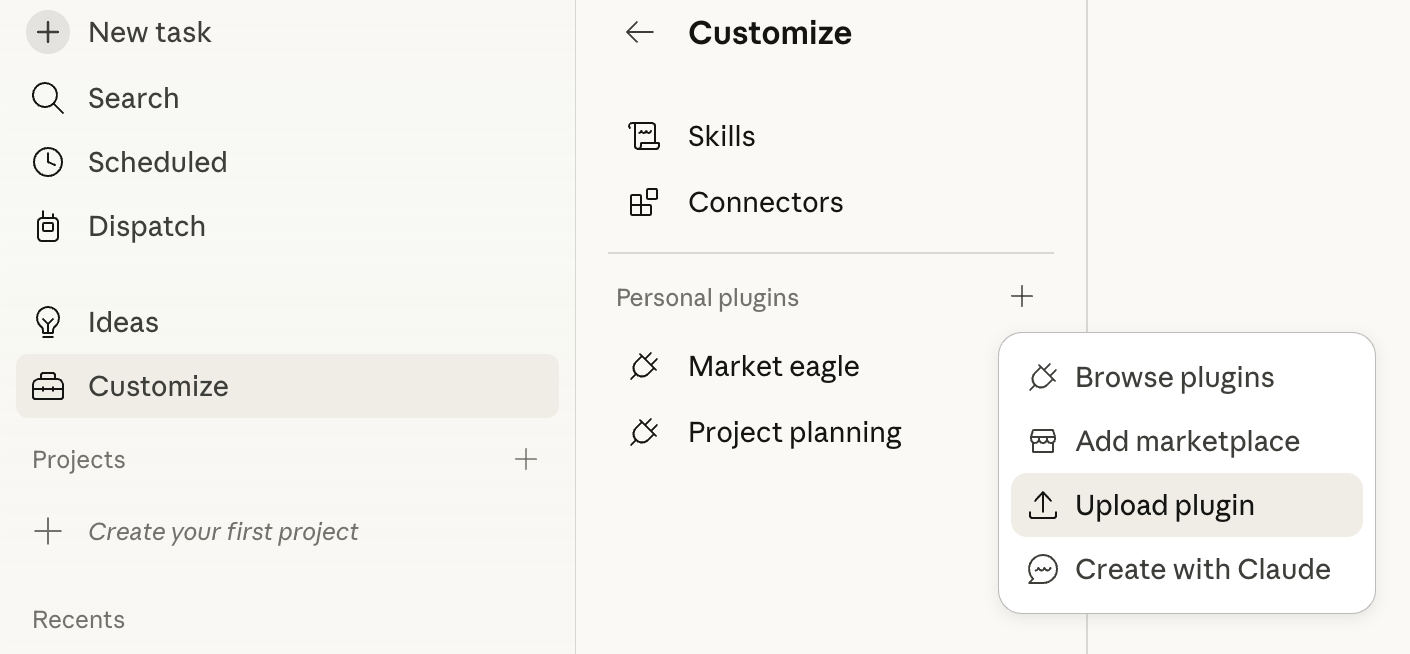Select Browse plugins from the menu
The height and width of the screenshot is (654, 1410).
click(x=1174, y=377)
